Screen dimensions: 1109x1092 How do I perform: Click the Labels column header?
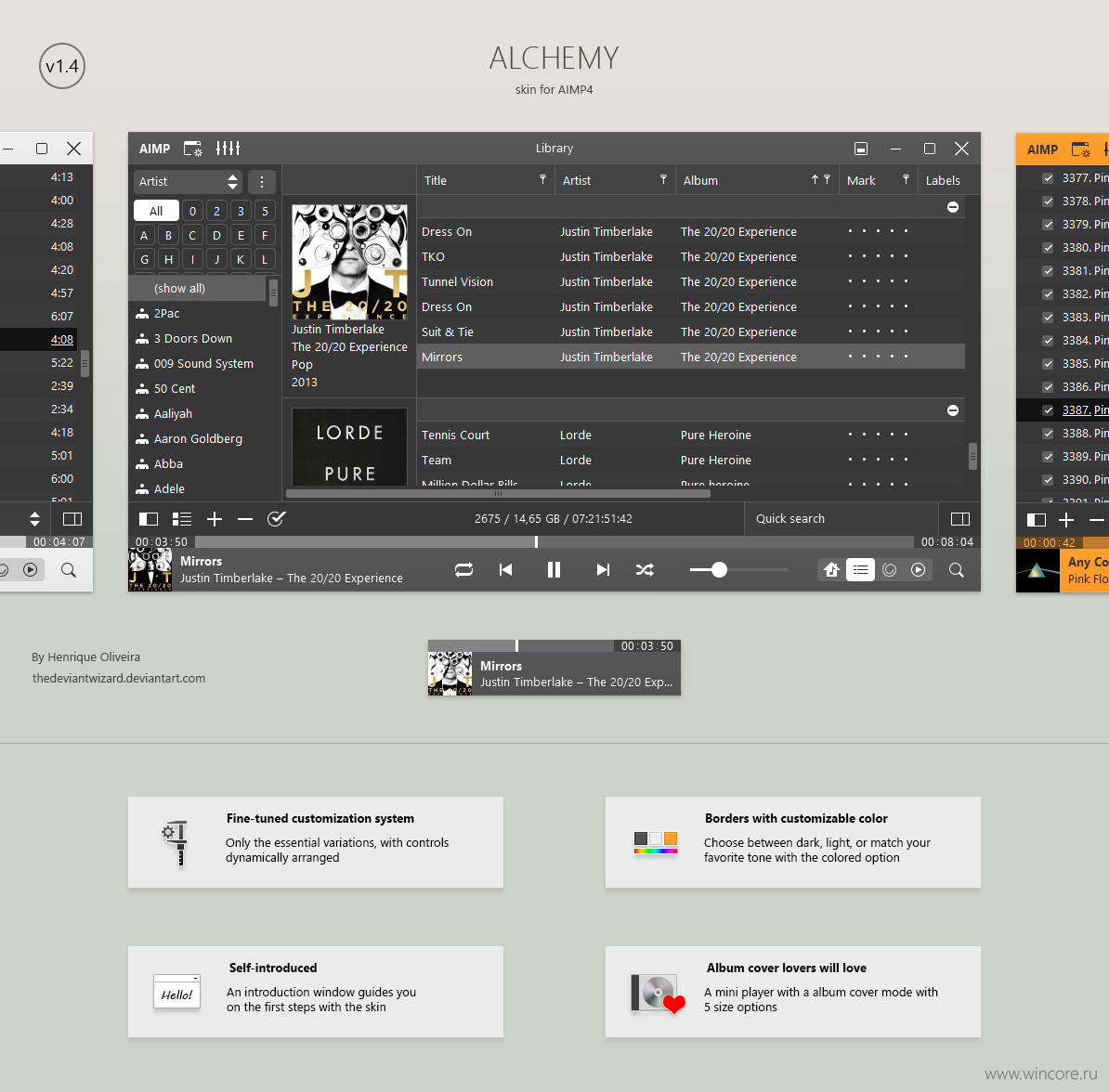coord(947,180)
